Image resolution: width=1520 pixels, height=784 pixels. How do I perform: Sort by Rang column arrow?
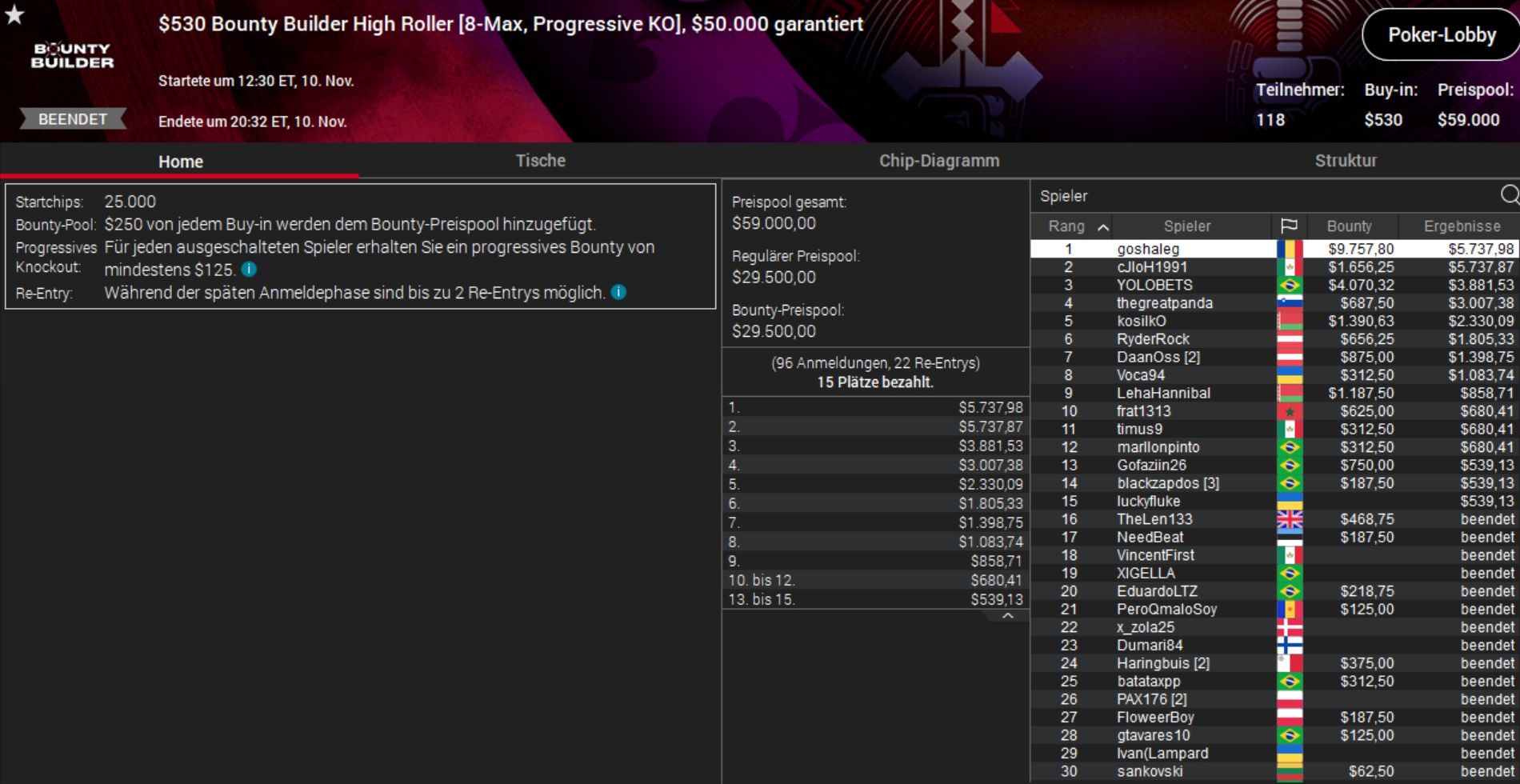point(1103,227)
